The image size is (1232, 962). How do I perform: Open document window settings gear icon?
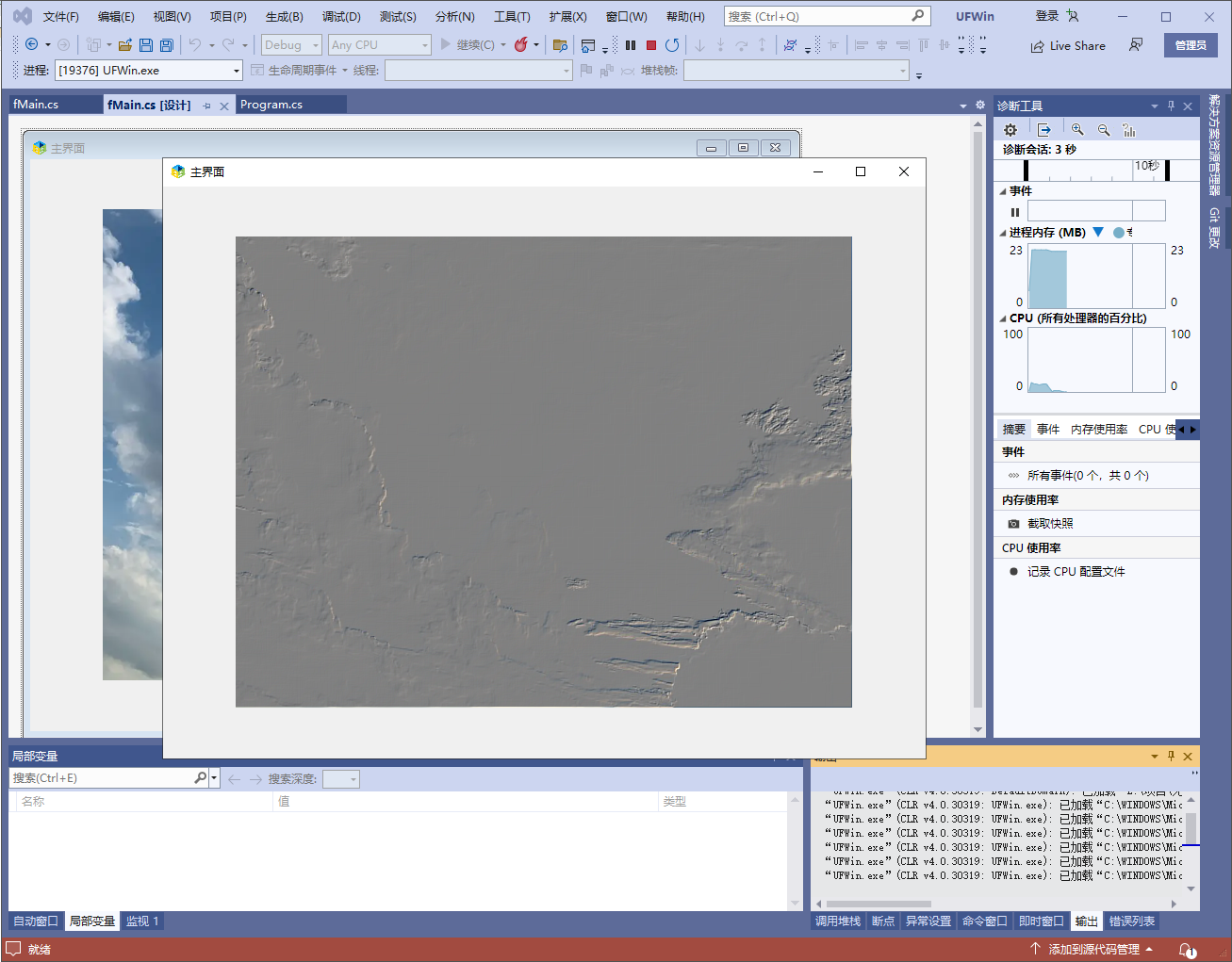[980, 106]
